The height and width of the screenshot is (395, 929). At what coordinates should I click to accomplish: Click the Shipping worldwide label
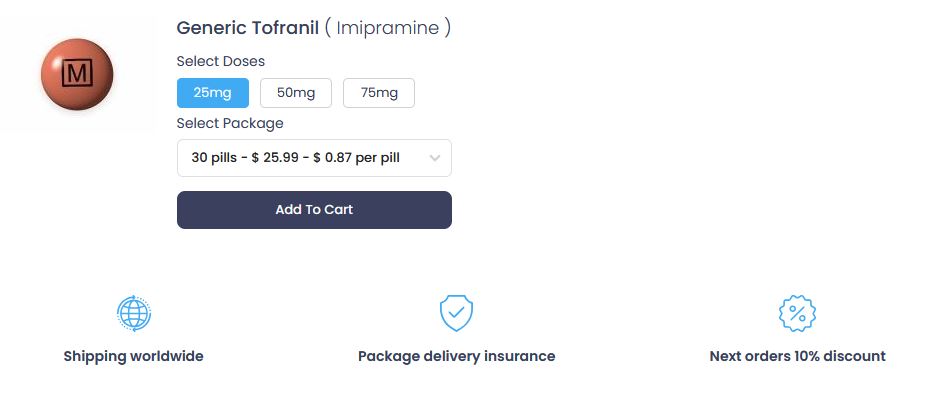[x=133, y=357]
